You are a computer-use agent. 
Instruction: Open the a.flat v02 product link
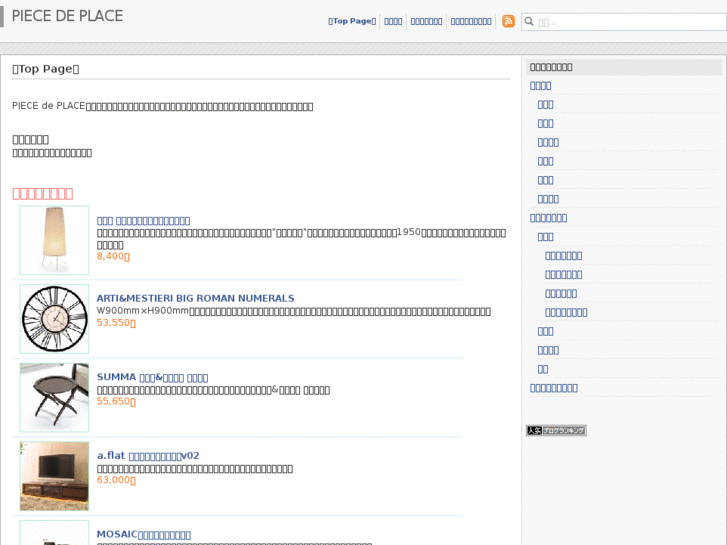pyautogui.click(x=148, y=455)
